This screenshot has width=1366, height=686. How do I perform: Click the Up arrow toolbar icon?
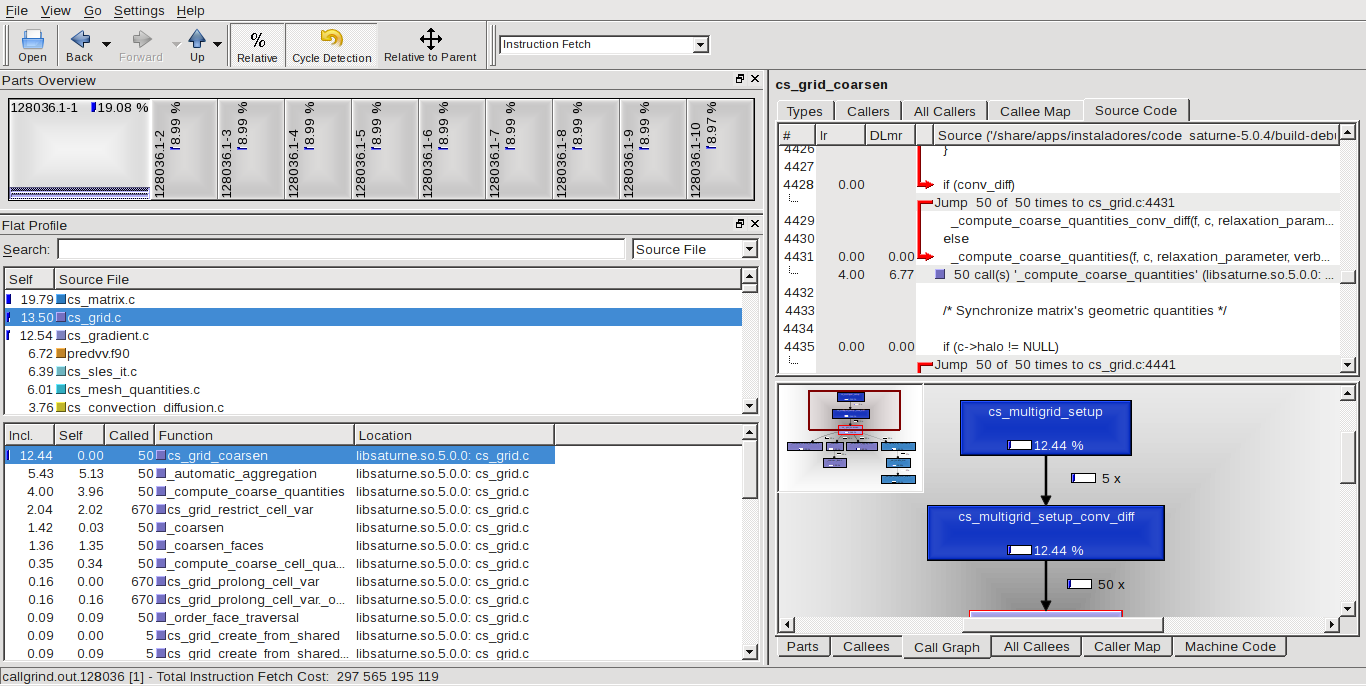197,46
